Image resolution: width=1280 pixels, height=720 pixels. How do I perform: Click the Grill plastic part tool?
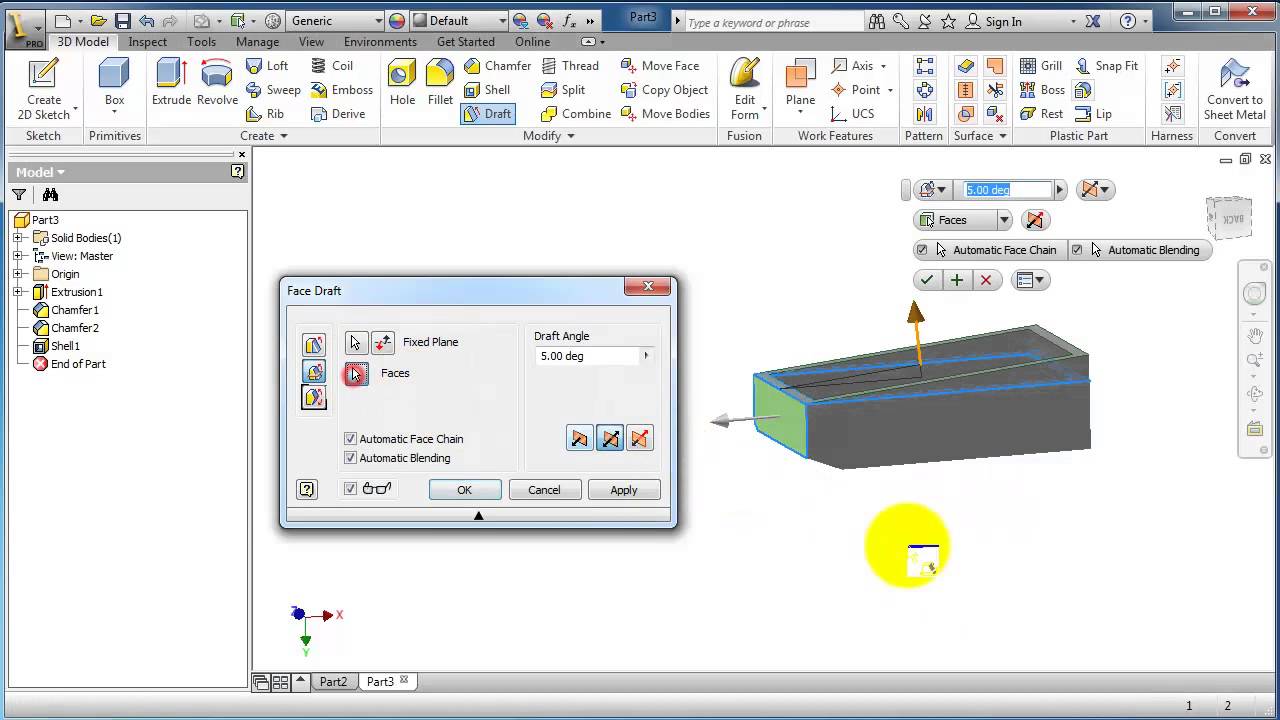(x=1041, y=66)
